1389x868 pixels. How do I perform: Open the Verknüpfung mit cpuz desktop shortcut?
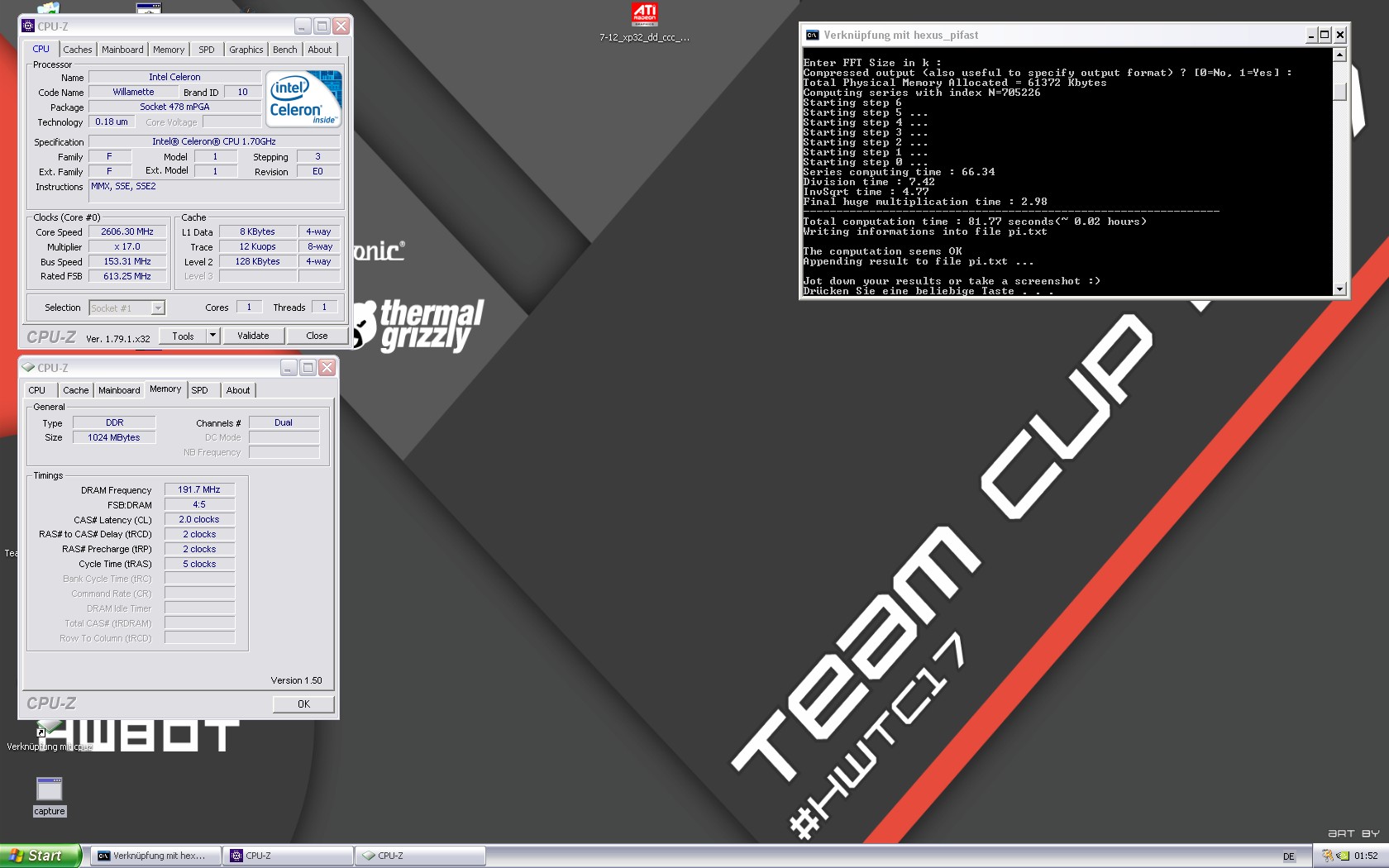click(x=49, y=736)
